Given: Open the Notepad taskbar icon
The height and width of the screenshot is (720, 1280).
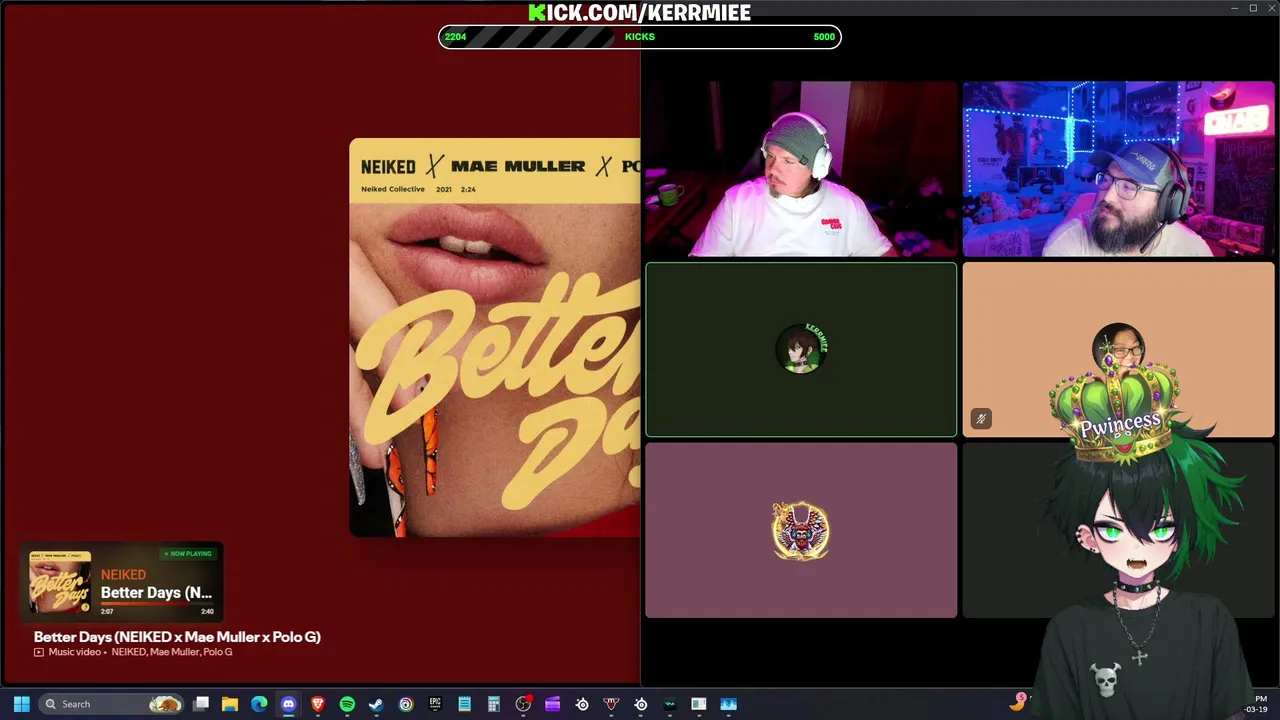Looking at the screenshot, I should tap(464, 704).
